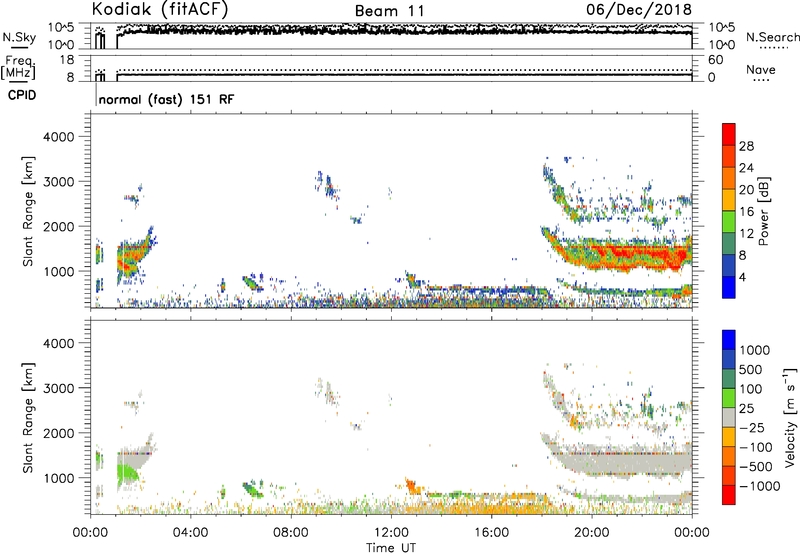Pick the red bottom Velocity colorbar segment
The width and height of the screenshot is (800, 554).
(729, 495)
